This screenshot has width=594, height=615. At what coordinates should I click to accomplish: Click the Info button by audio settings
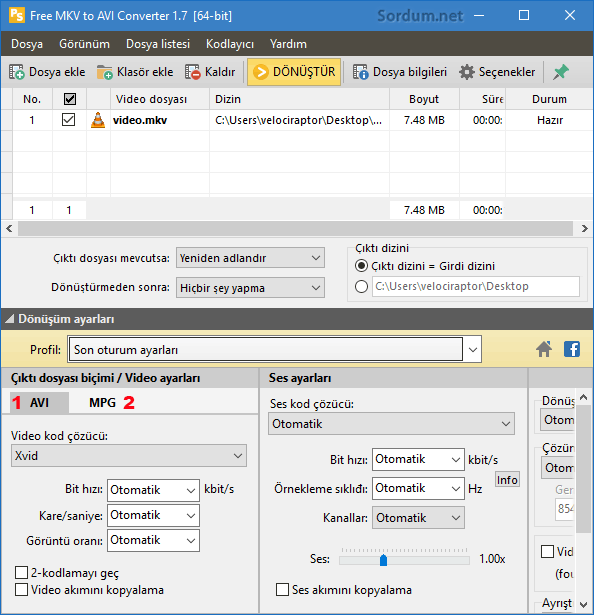[507, 479]
